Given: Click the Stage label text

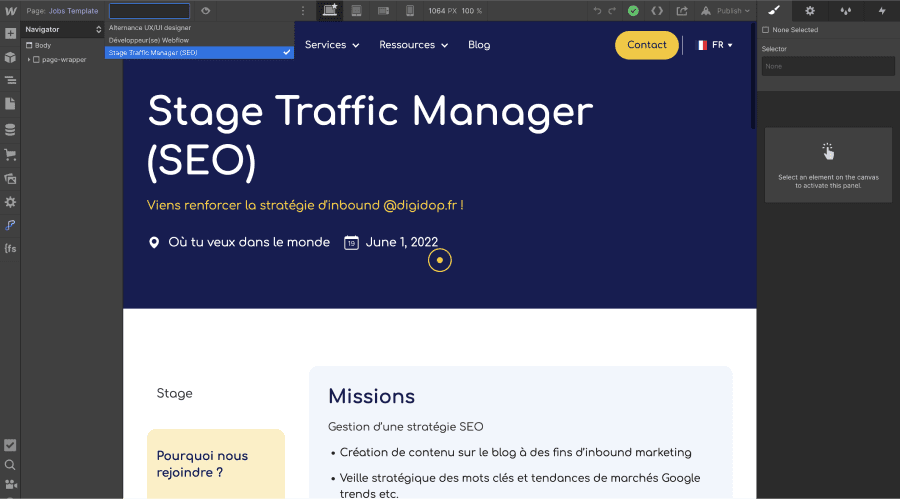Looking at the screenshot, I should [174, 393].
